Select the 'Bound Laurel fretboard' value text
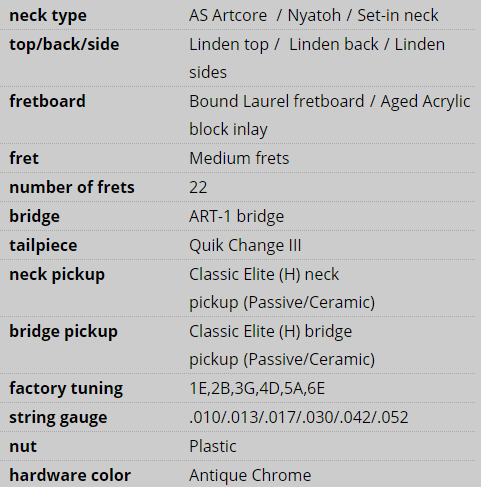 [x=277, y=101]
